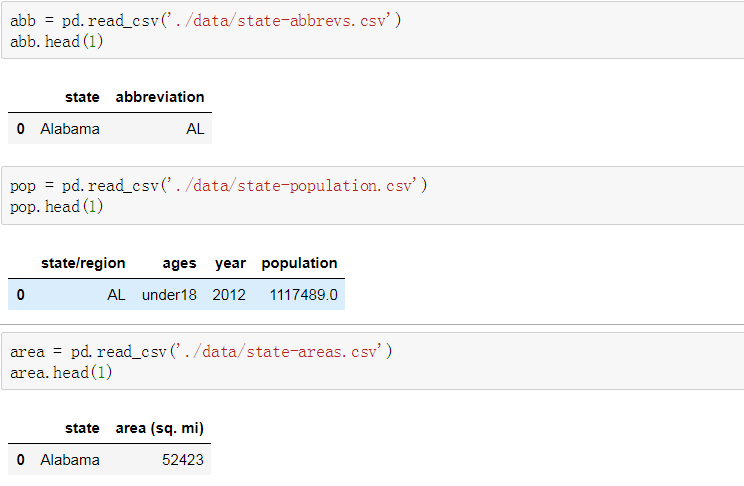
Task: Click the 'ages' column header
Action: (x=179, y=263)
